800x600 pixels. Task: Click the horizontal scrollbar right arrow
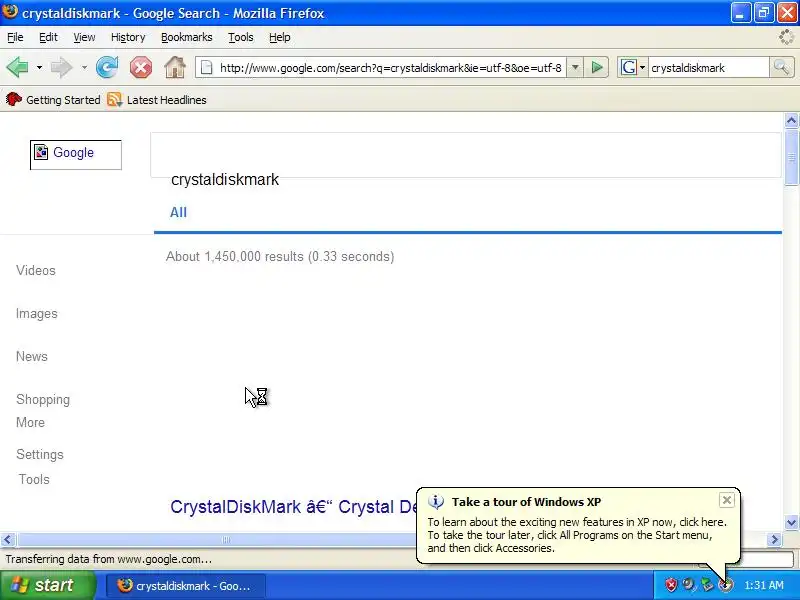[774, 539]
